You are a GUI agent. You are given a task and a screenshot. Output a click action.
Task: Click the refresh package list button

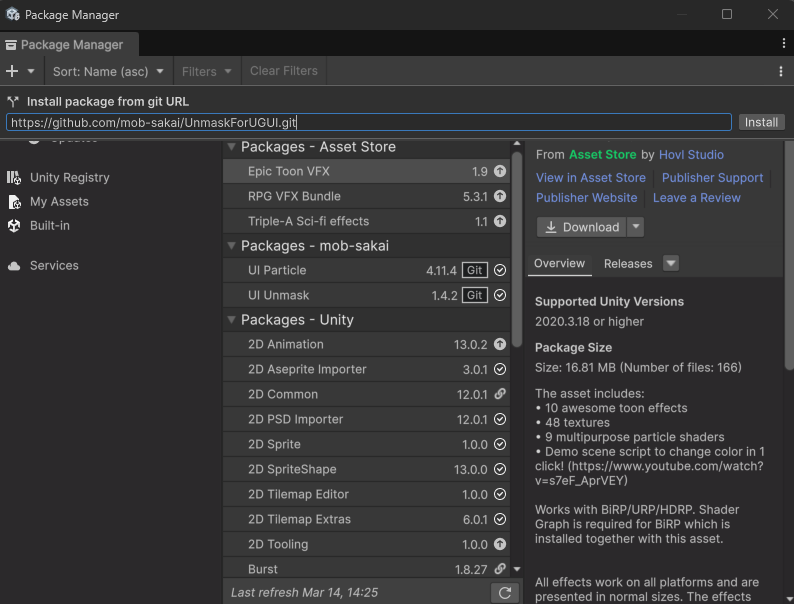504,593
